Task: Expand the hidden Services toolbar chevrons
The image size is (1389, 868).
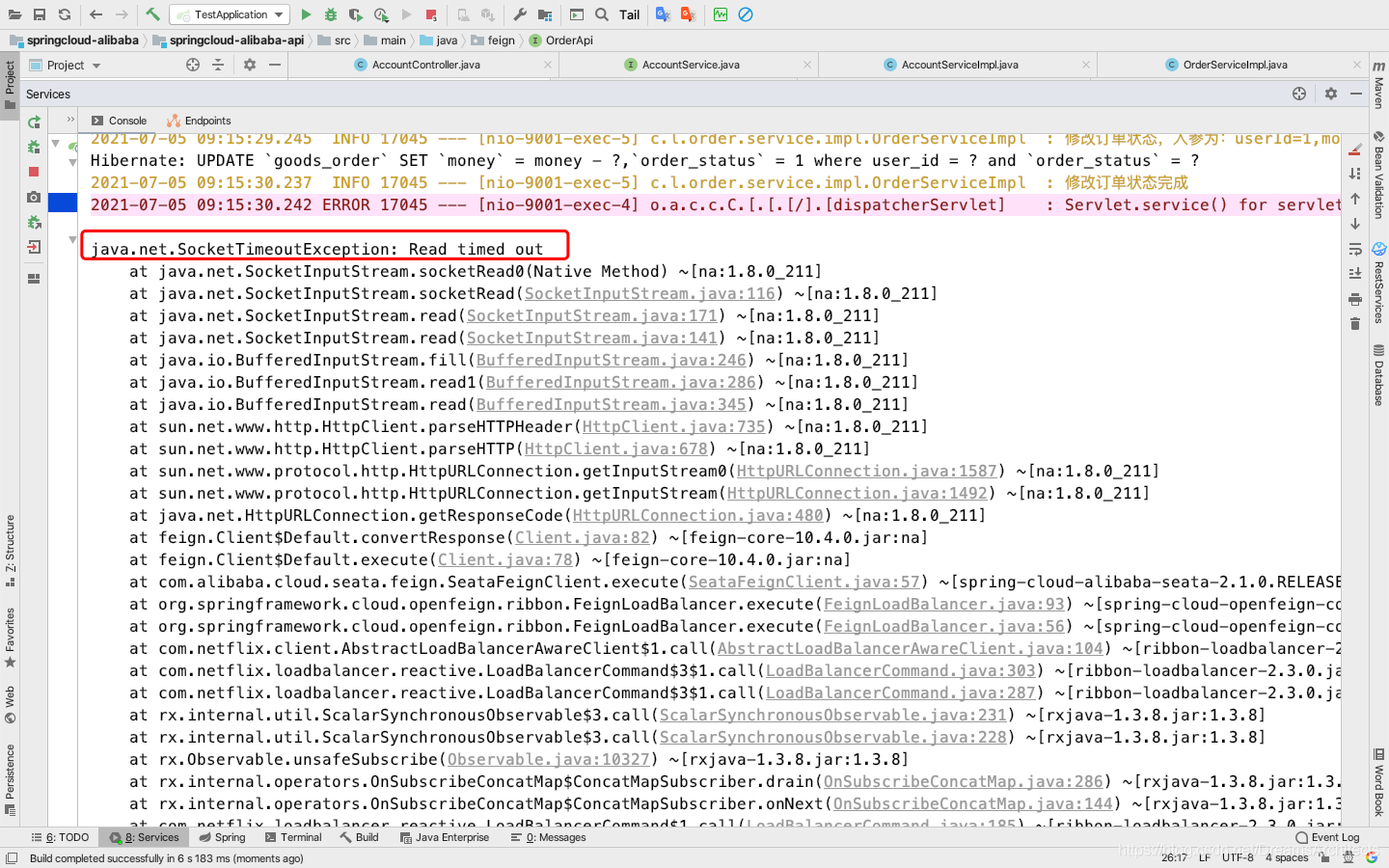Action: coord(70,120)
